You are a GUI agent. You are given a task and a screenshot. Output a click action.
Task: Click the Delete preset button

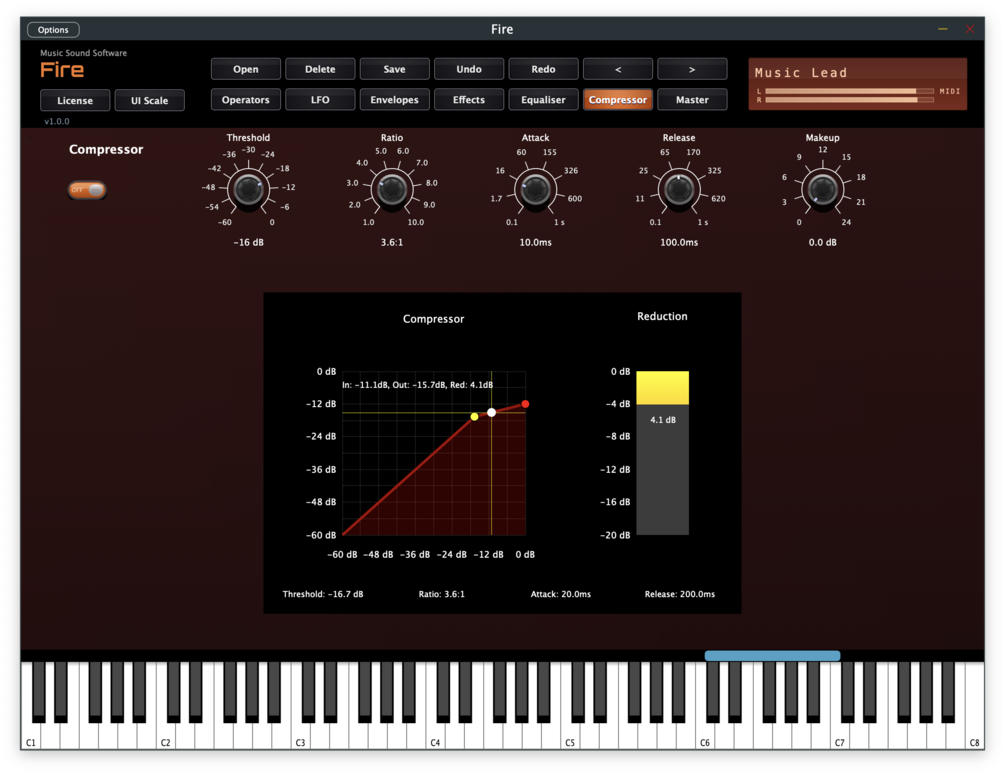(x=320, y=69)
